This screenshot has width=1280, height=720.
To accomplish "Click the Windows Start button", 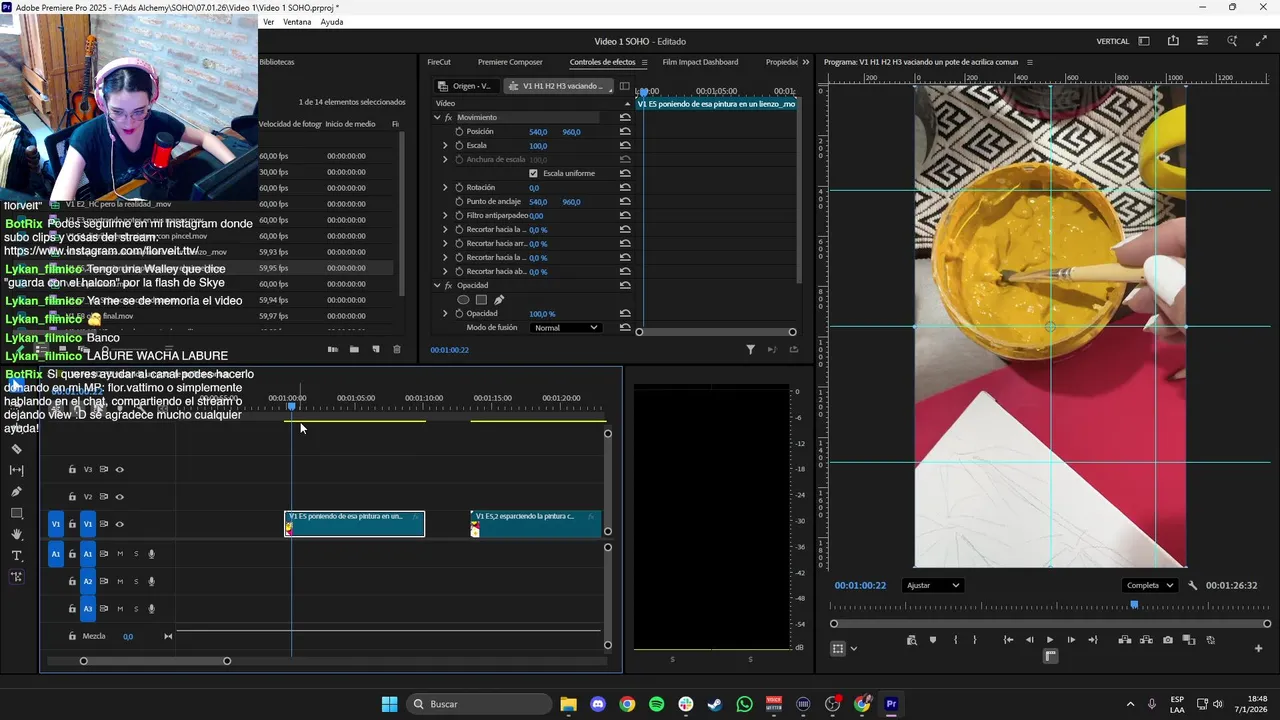I will pos(389,704).
